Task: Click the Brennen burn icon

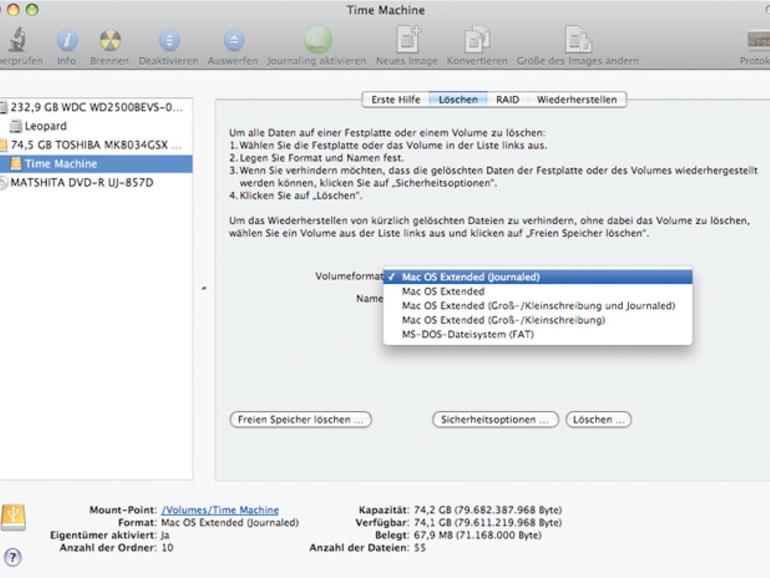Action: pyautogui.click(x=110, y=40)
